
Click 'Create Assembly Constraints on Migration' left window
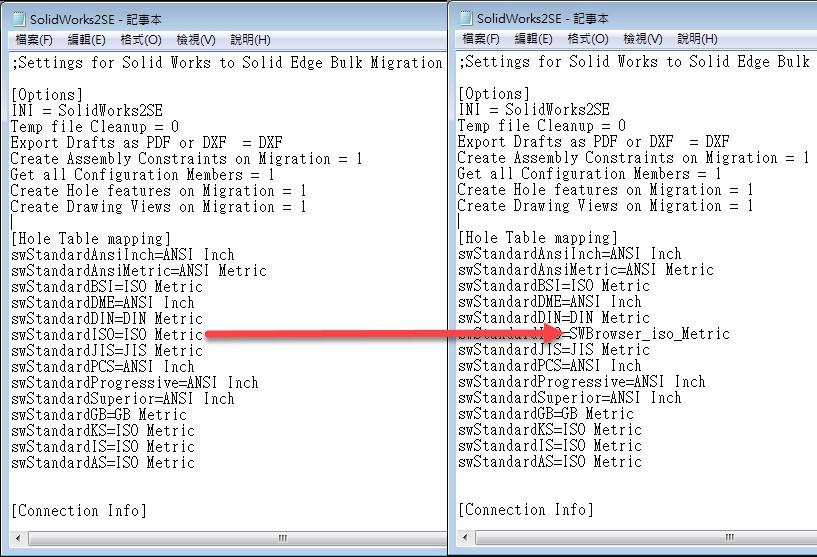[170, 159]
